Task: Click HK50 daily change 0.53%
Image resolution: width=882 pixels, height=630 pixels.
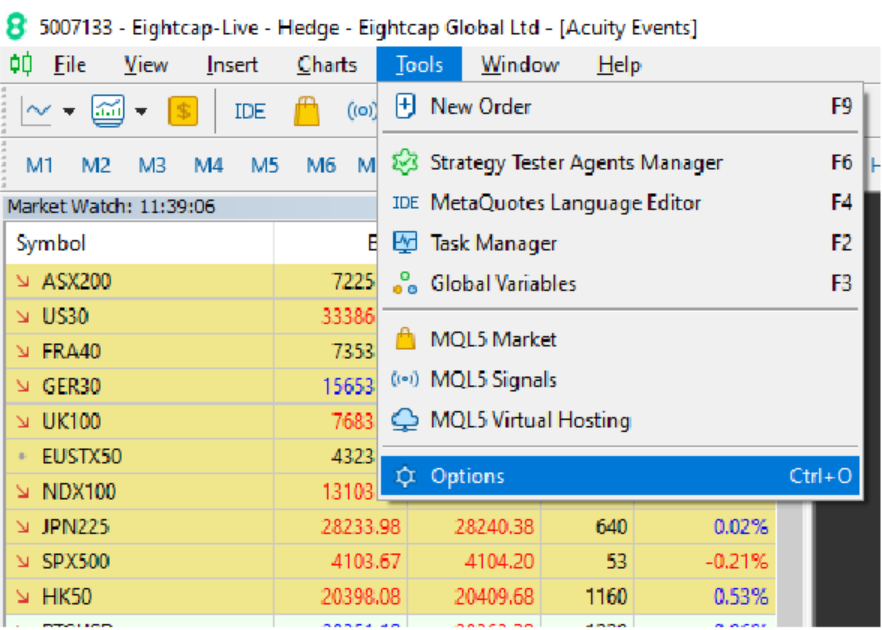Action: pyautogui.click(x=741, y=596)
